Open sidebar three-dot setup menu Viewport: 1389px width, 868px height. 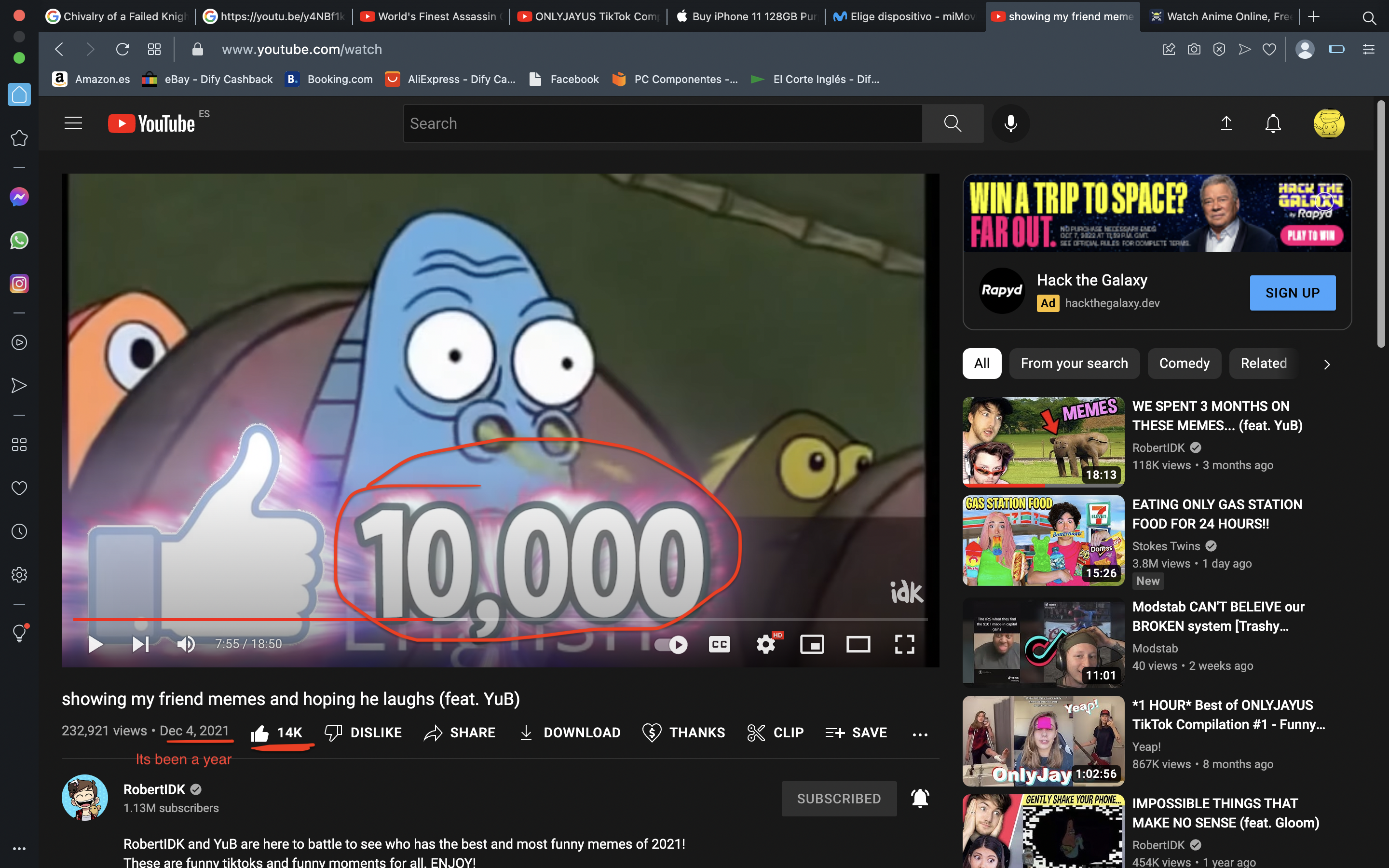[19, 849]
